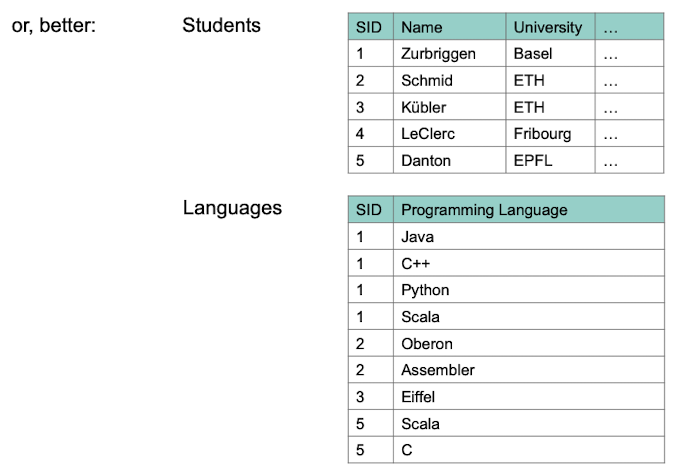Click the EPFL university cell

click(533, 160)
